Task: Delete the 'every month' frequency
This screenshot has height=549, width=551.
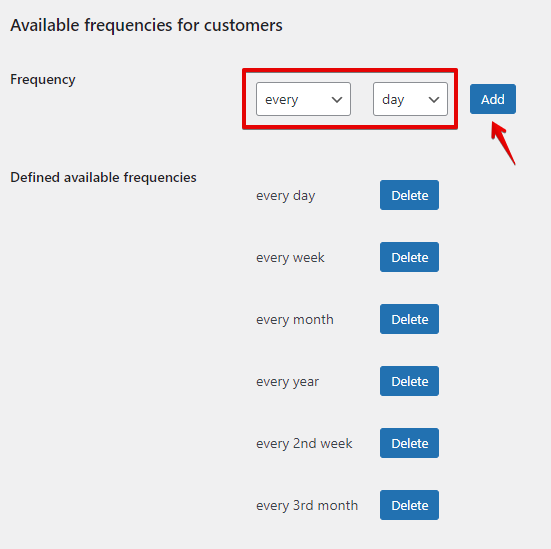Action: tap(409, 319)
